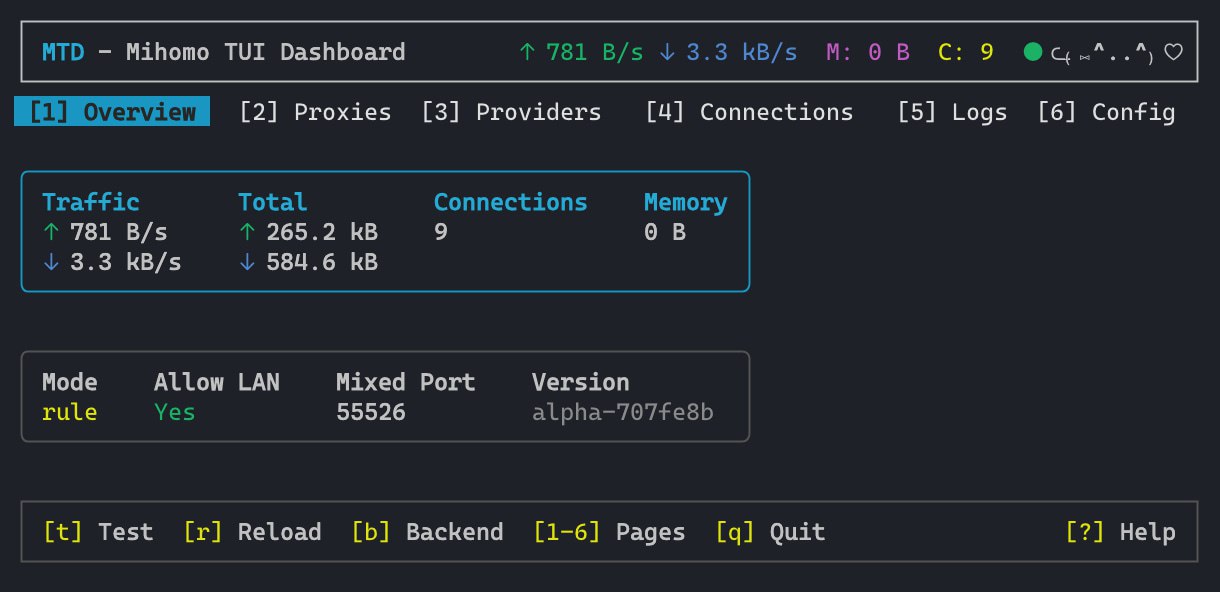Click total upload 265.2 kB
Screen dimensions: 1220x592
pos(308,232)
